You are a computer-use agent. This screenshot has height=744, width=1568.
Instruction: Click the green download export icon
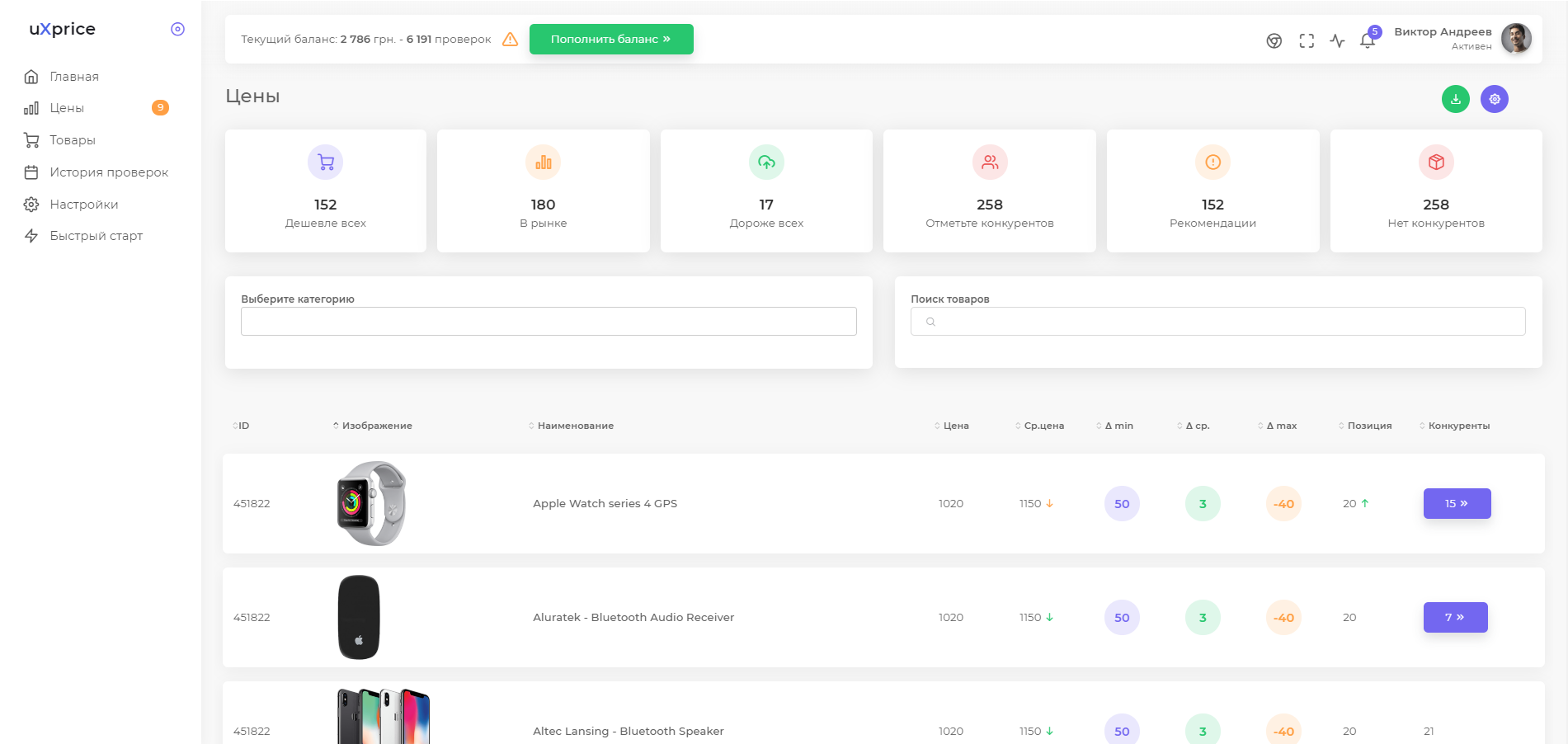coord(1455,98)
